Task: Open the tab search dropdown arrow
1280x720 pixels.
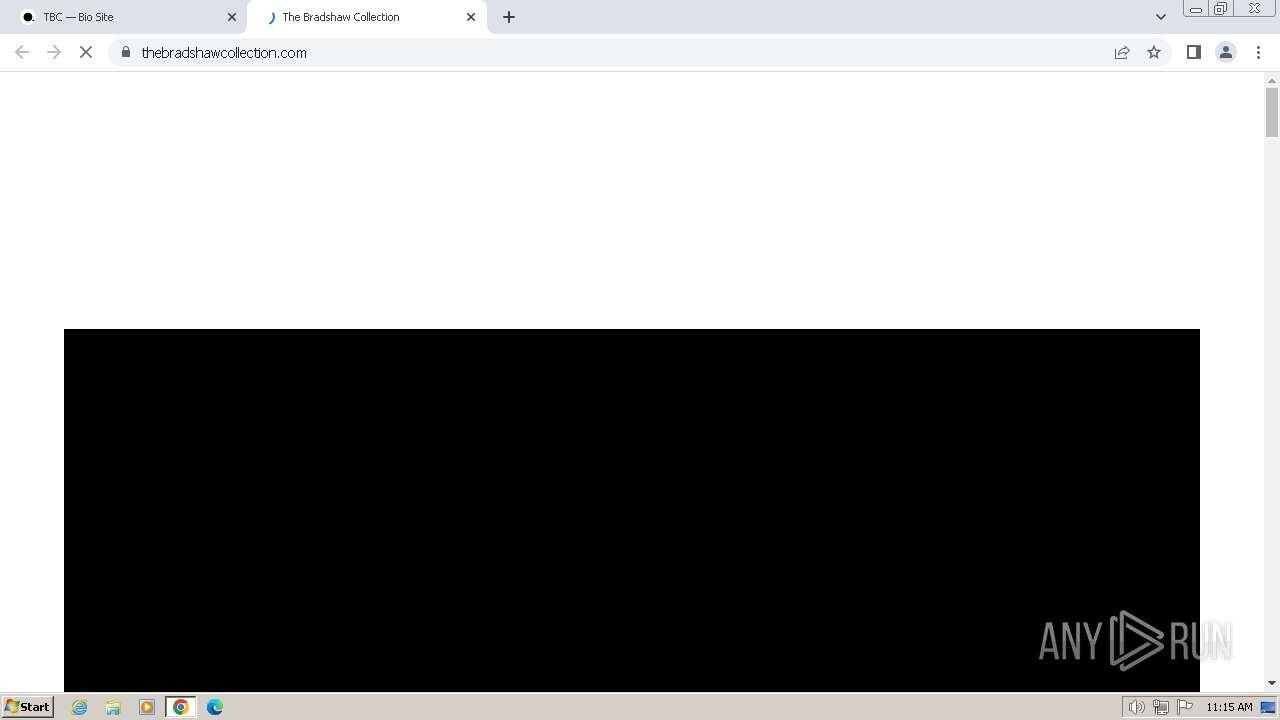Action: (1161, 17)
